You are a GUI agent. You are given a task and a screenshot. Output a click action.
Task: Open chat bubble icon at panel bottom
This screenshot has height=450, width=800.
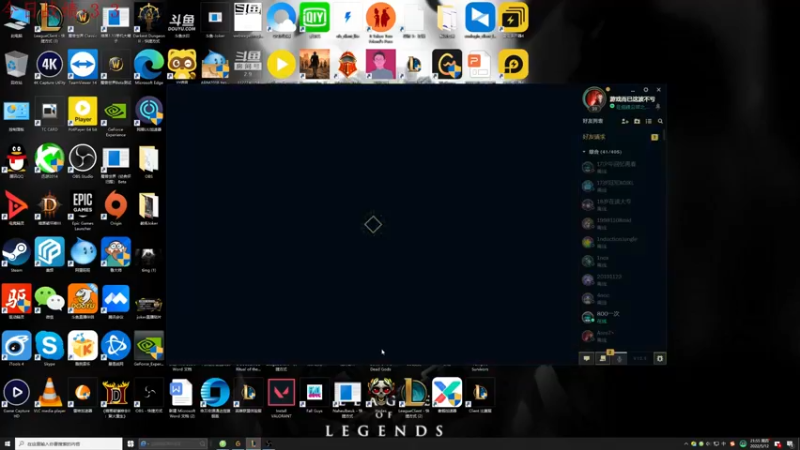(x=587, y=358)
